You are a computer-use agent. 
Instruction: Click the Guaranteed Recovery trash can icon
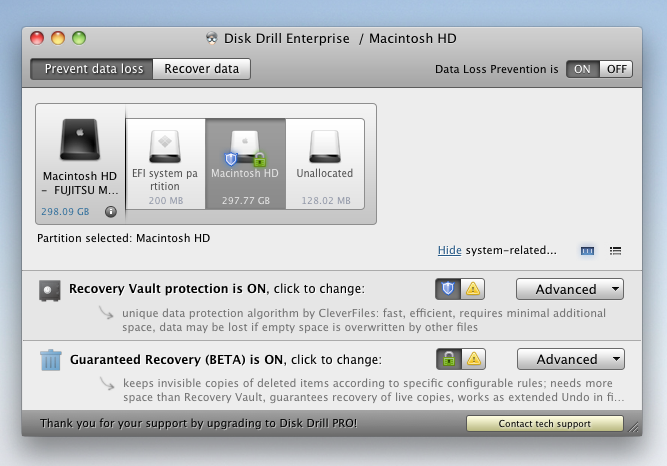point(51,360)
